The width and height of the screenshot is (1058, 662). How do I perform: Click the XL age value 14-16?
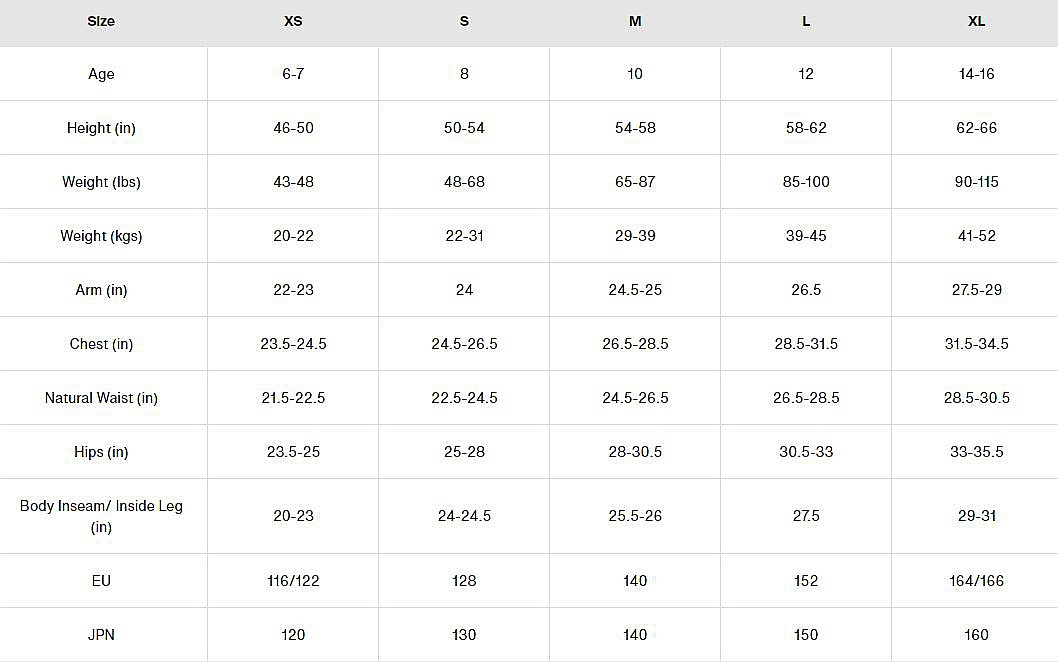tap(976, 74)
